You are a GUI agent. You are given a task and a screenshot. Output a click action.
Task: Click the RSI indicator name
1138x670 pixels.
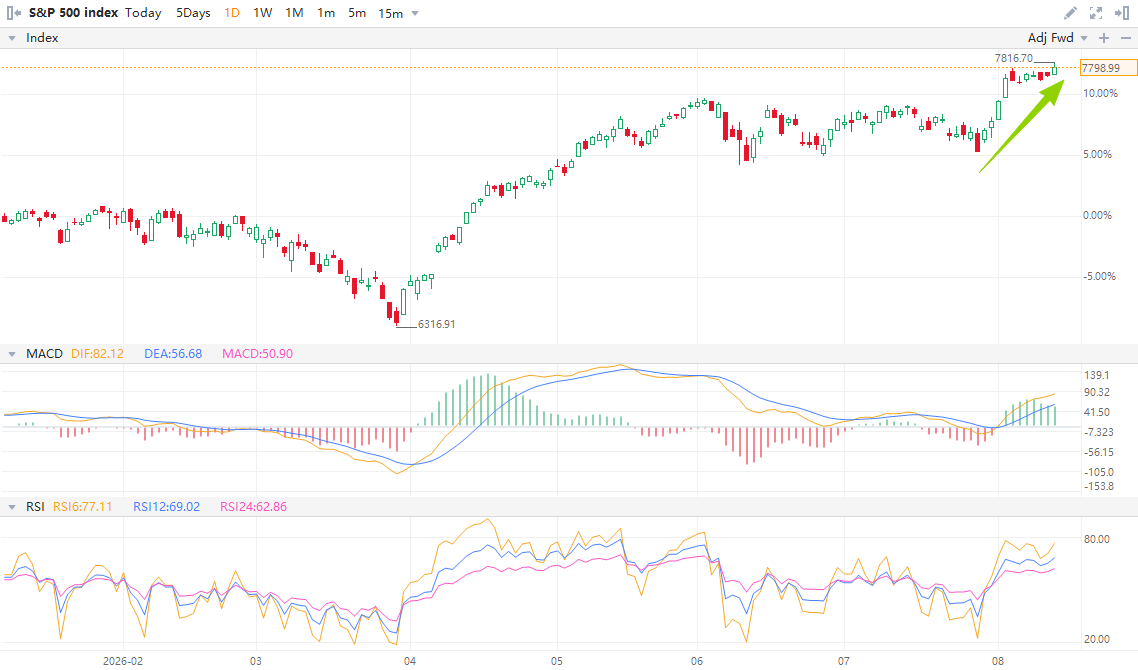coord(35,507)
